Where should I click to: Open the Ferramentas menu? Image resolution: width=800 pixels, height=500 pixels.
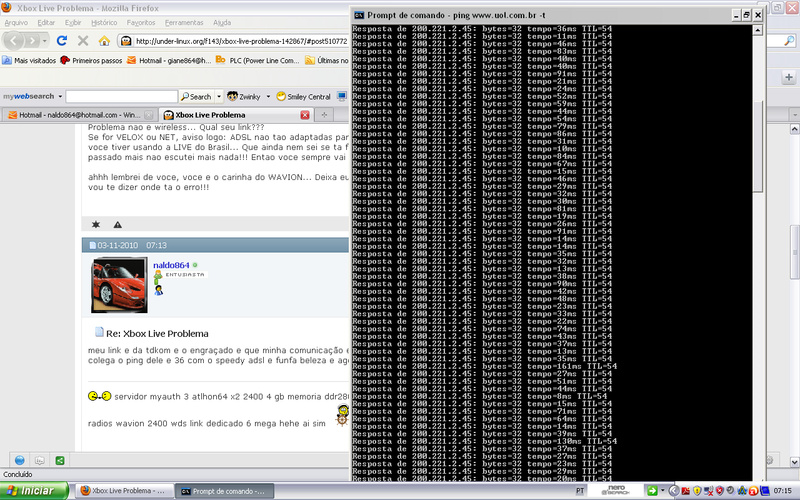pyautogui.click(x=184, y=22)
